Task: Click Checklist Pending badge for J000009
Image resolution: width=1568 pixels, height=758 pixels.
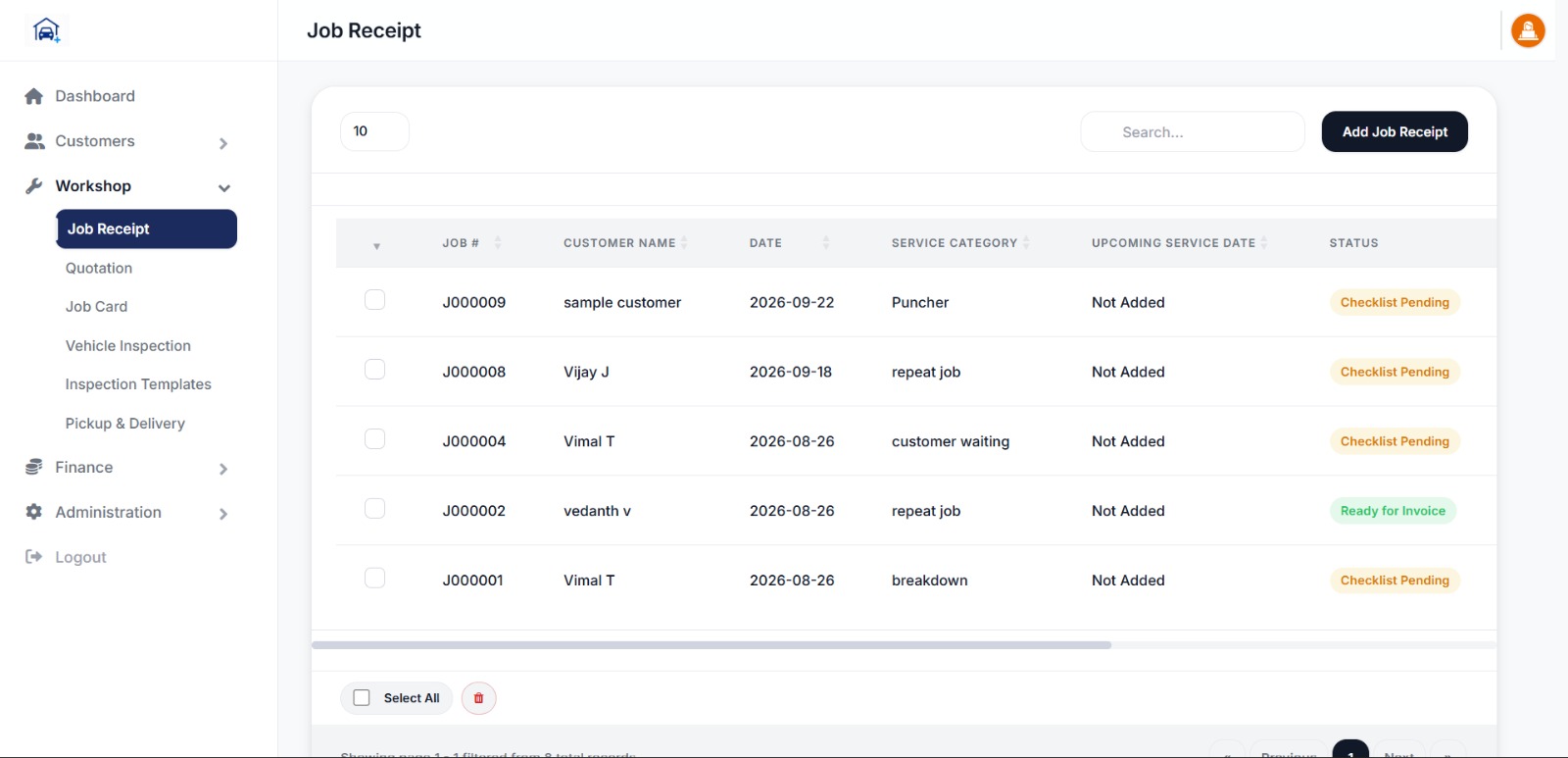Action: click(x=1395, y=302)
